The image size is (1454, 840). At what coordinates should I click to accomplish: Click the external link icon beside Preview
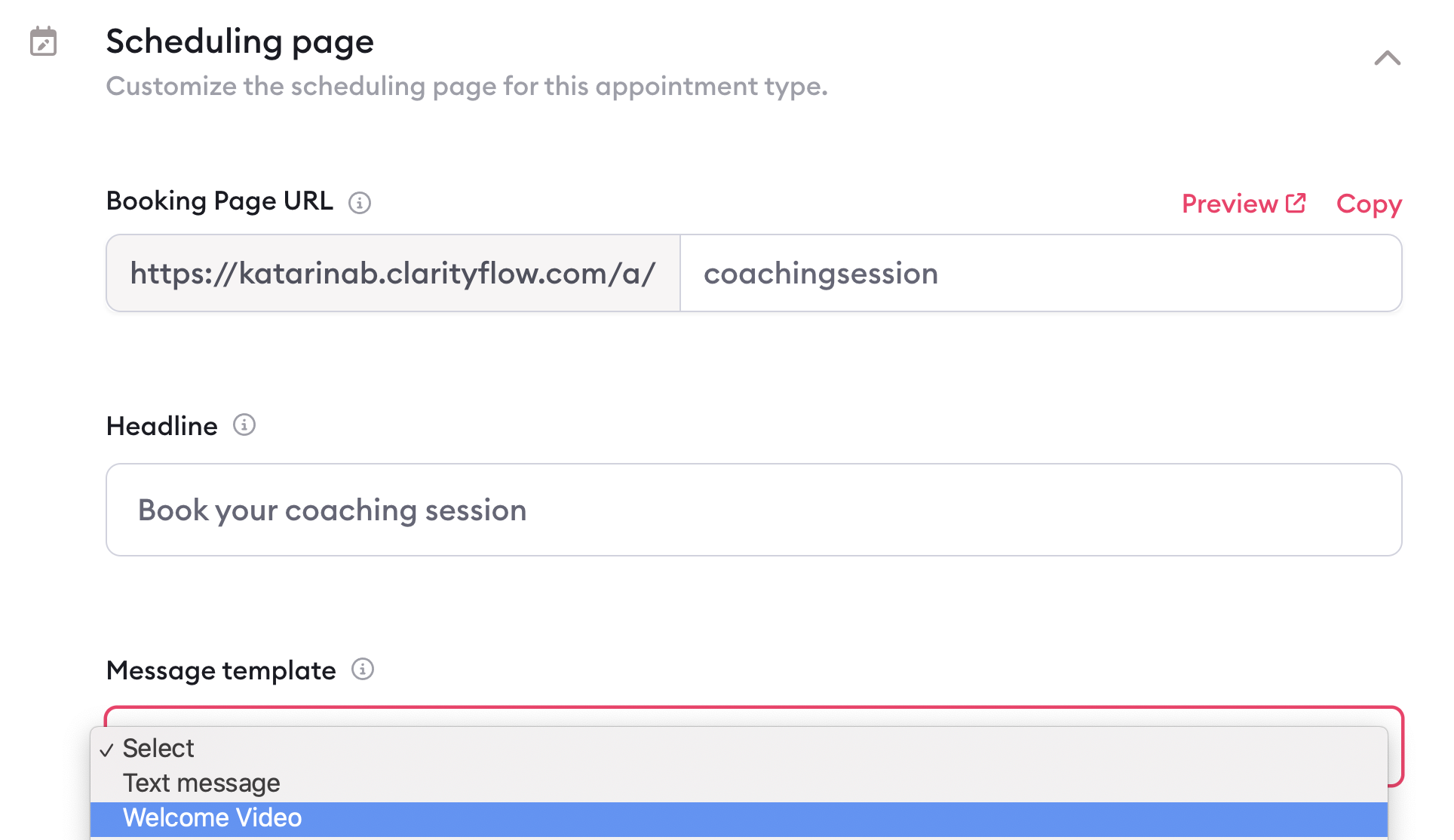1296,203
